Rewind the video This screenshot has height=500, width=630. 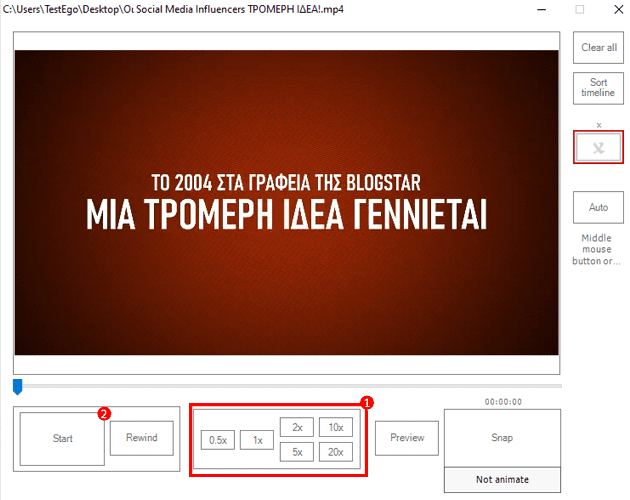pyautogui.click(x=142, y=438)
